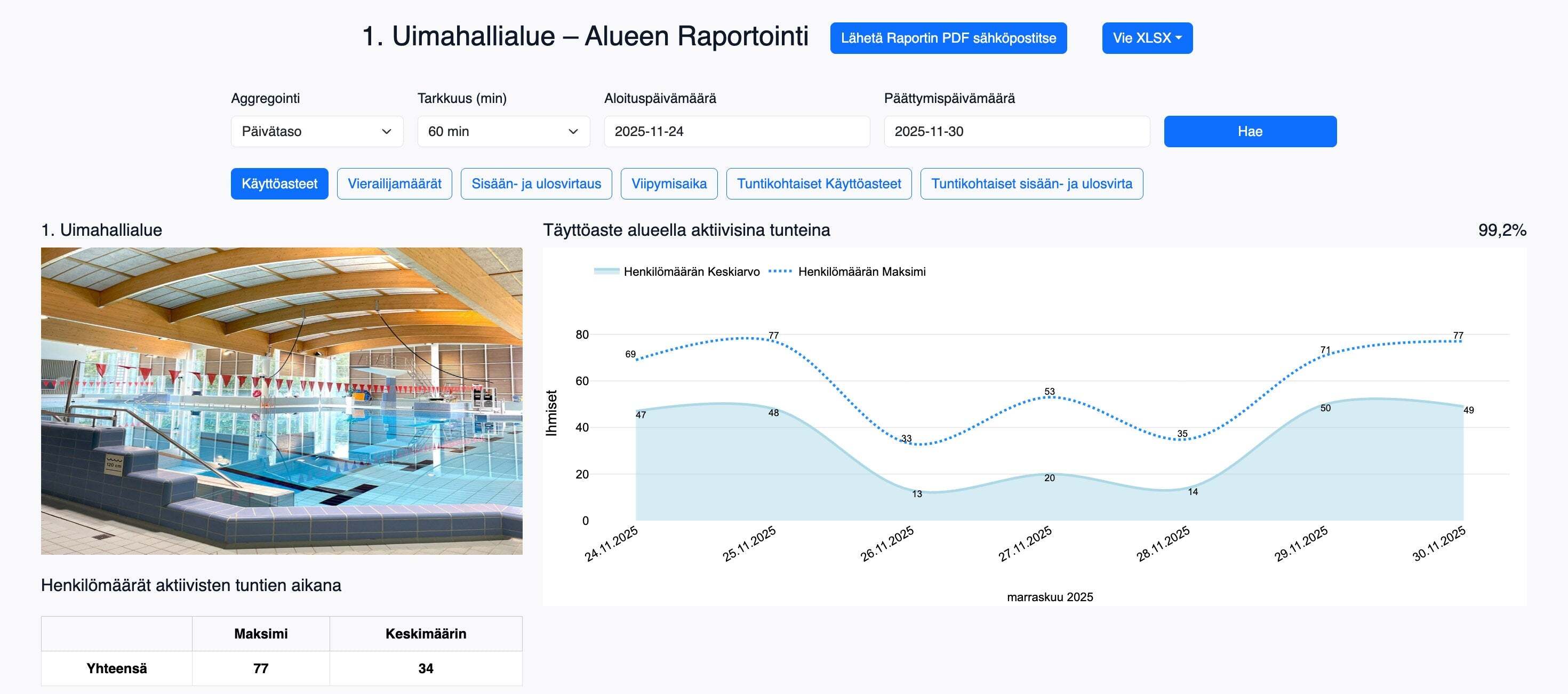Click the swimming hall photo
Image resolution: width=1568 pixels, height=694 pixels.
(281, 401)
